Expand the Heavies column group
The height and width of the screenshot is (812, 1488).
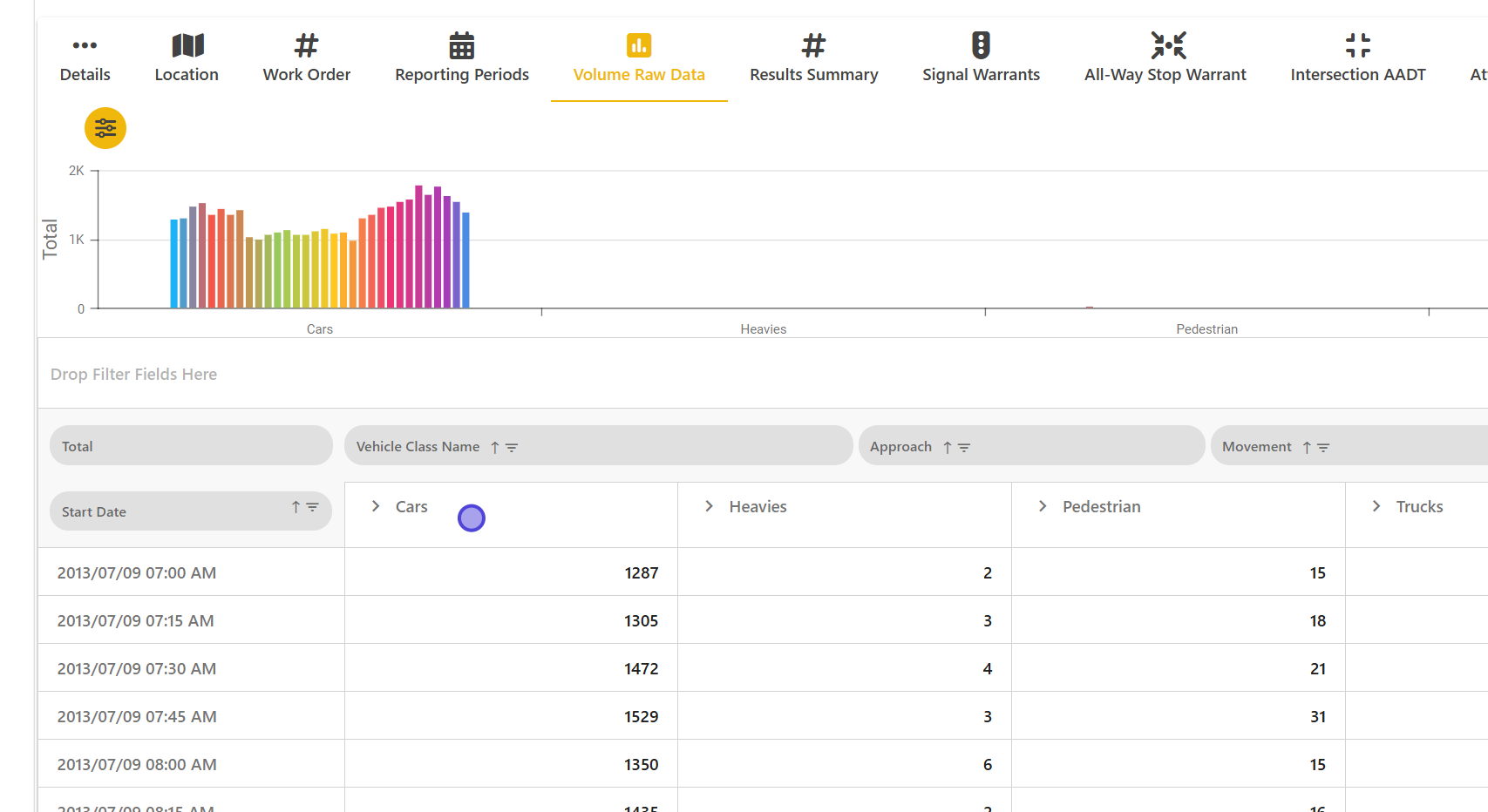tap(709, 506)
